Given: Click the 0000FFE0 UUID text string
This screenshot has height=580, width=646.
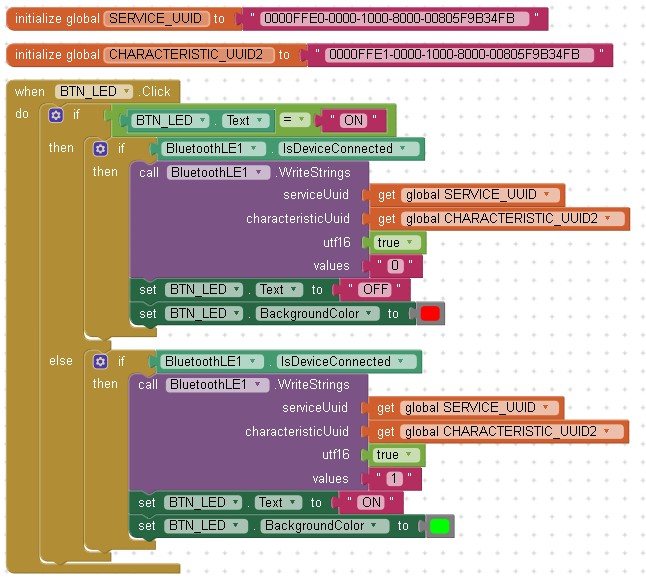Looking at the screenshot, I should (395, 19).
